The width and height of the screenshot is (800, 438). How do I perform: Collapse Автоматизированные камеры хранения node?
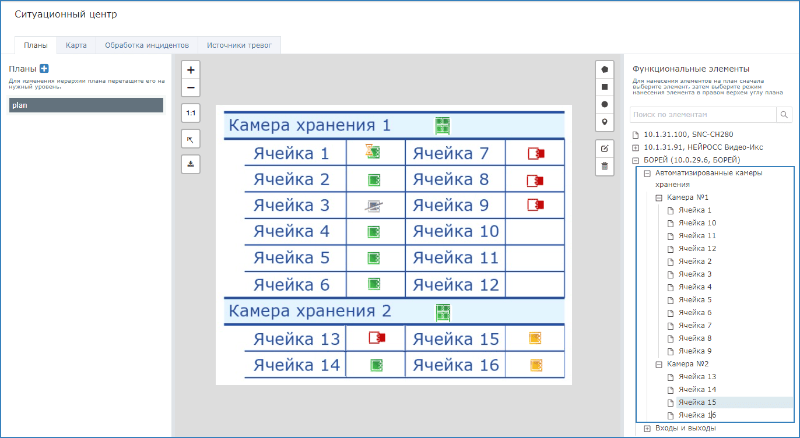tap(647, 174)
